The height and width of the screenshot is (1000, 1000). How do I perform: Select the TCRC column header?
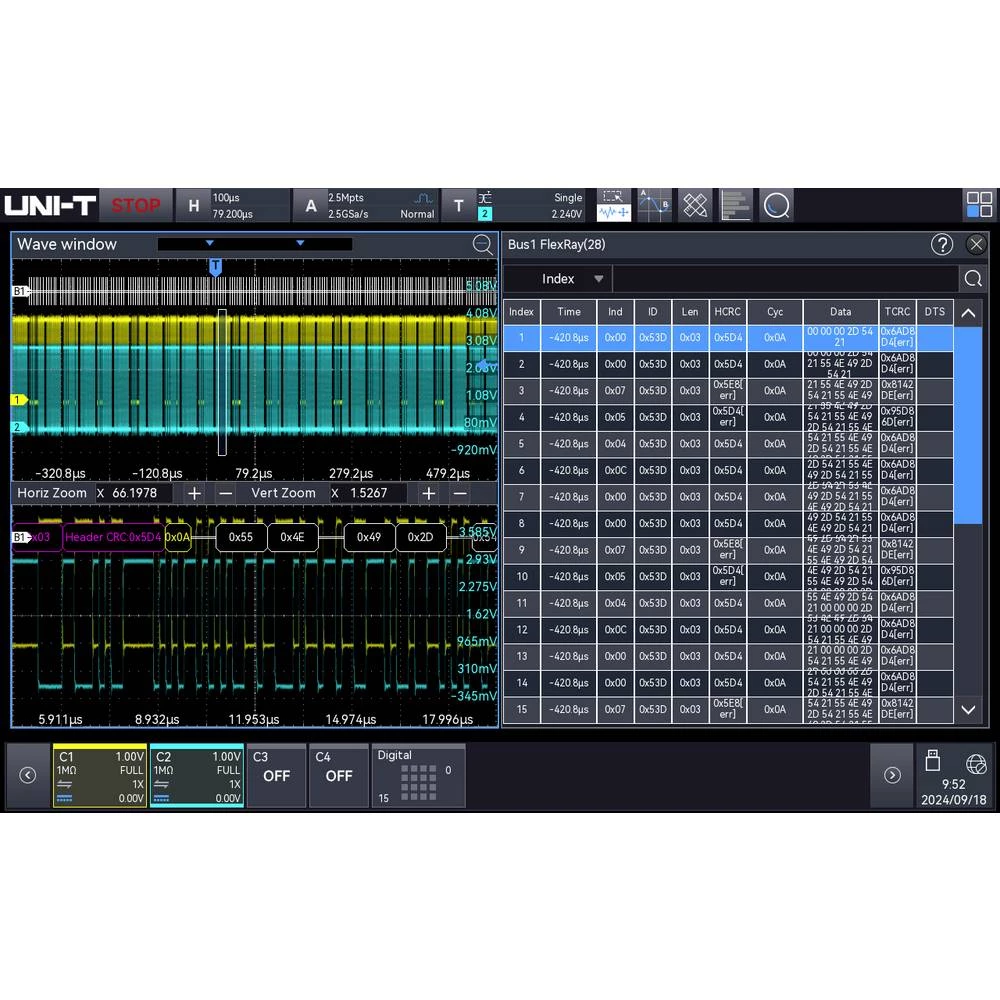coord(897,312)
